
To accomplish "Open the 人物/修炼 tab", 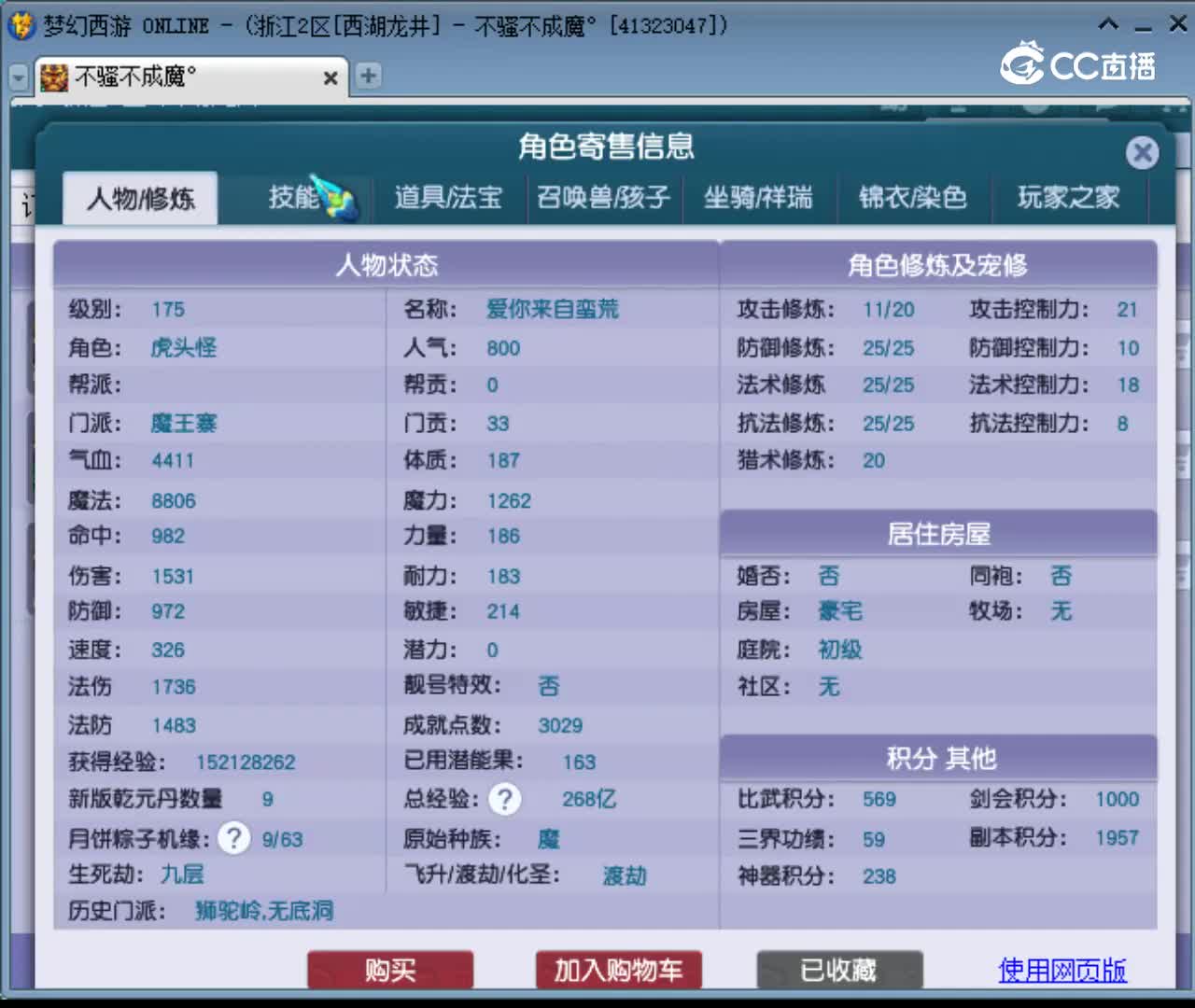I will pos(140,198).
